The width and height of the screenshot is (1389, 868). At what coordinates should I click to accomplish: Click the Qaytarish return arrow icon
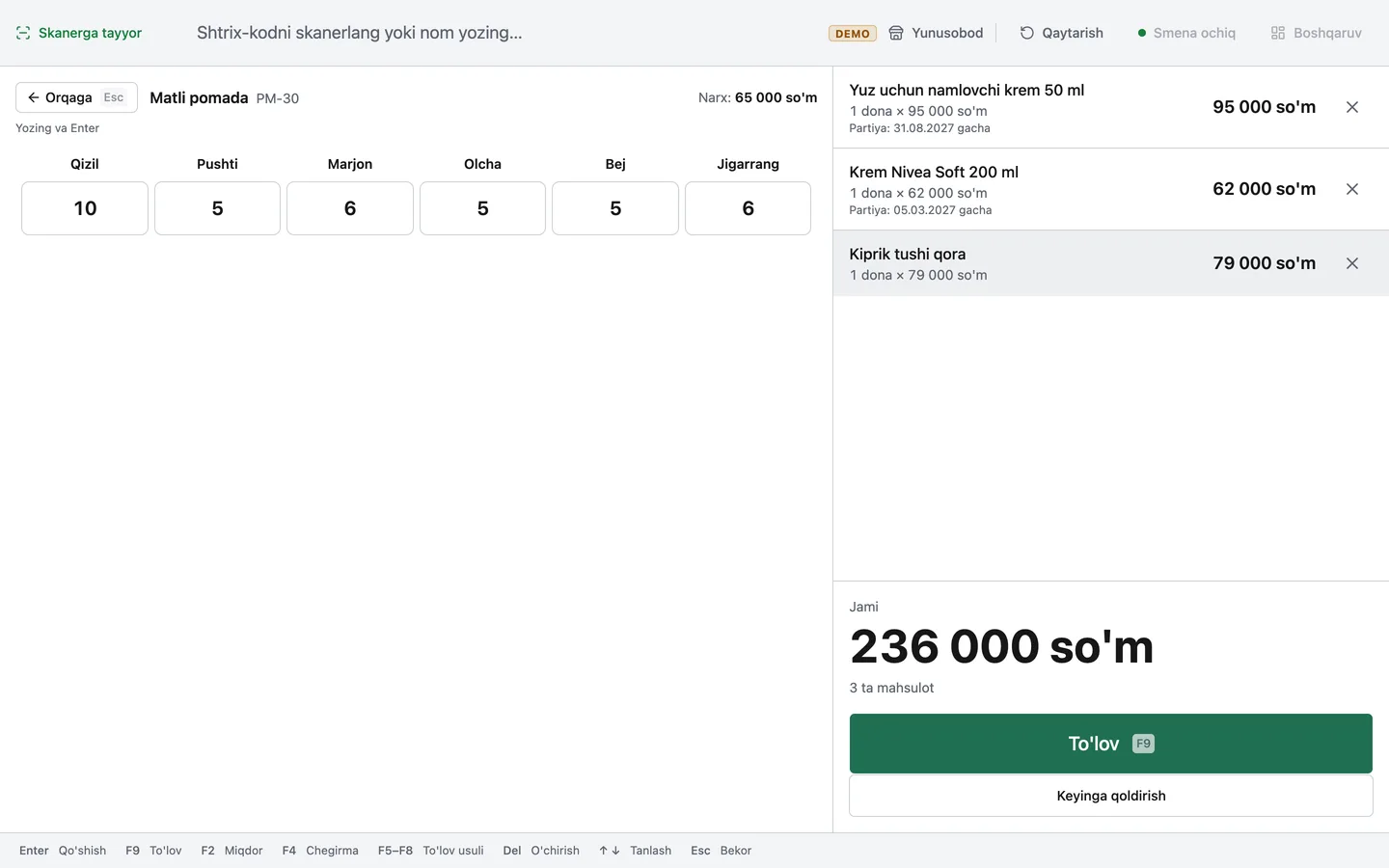pos(1027,33)
